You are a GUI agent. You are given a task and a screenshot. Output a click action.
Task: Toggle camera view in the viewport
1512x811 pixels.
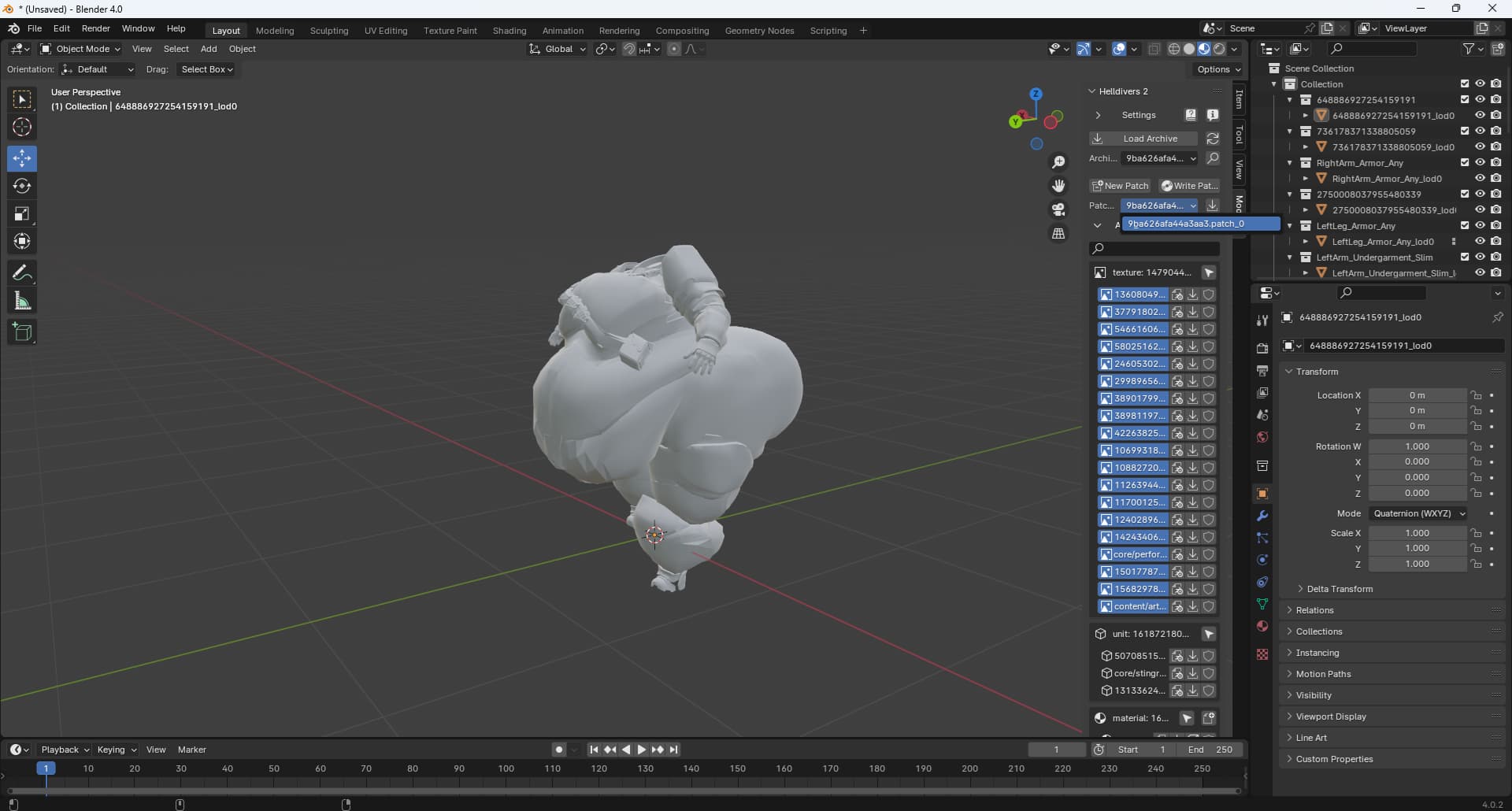(1058, 210)
